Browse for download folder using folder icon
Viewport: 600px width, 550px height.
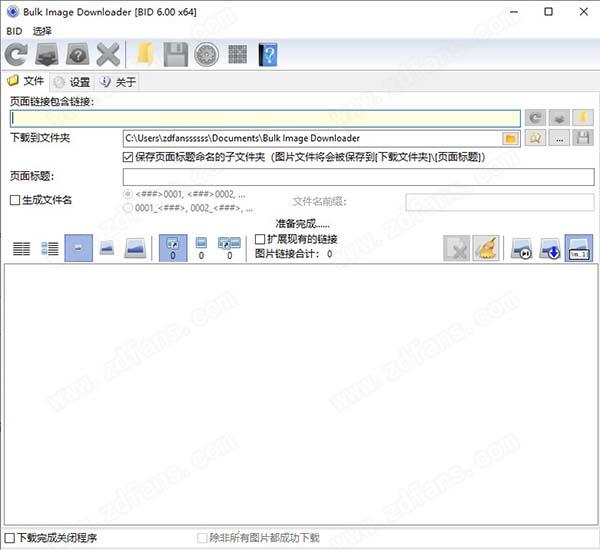point(510,139)
